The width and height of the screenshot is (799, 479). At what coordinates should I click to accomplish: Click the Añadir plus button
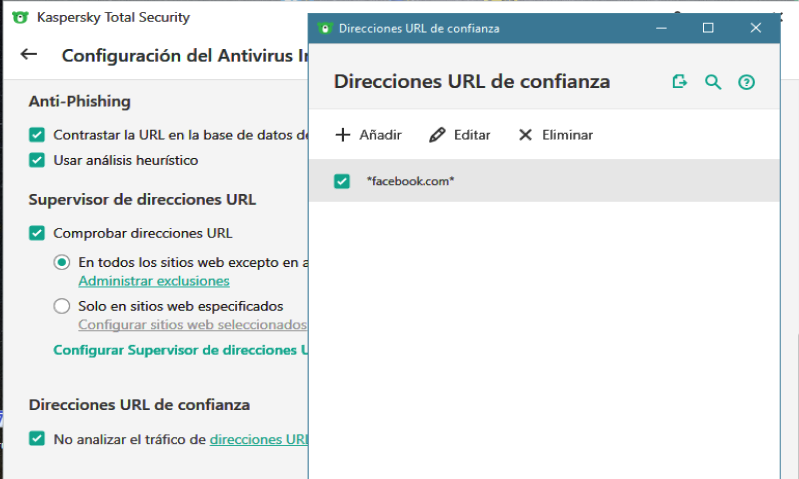tap(368, 135)
